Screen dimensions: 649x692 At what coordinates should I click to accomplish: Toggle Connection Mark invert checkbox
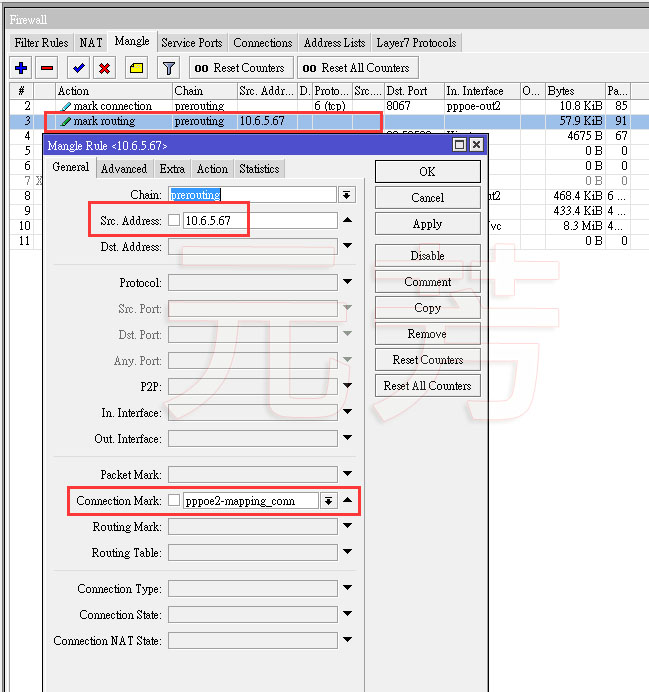coord(174,500)
